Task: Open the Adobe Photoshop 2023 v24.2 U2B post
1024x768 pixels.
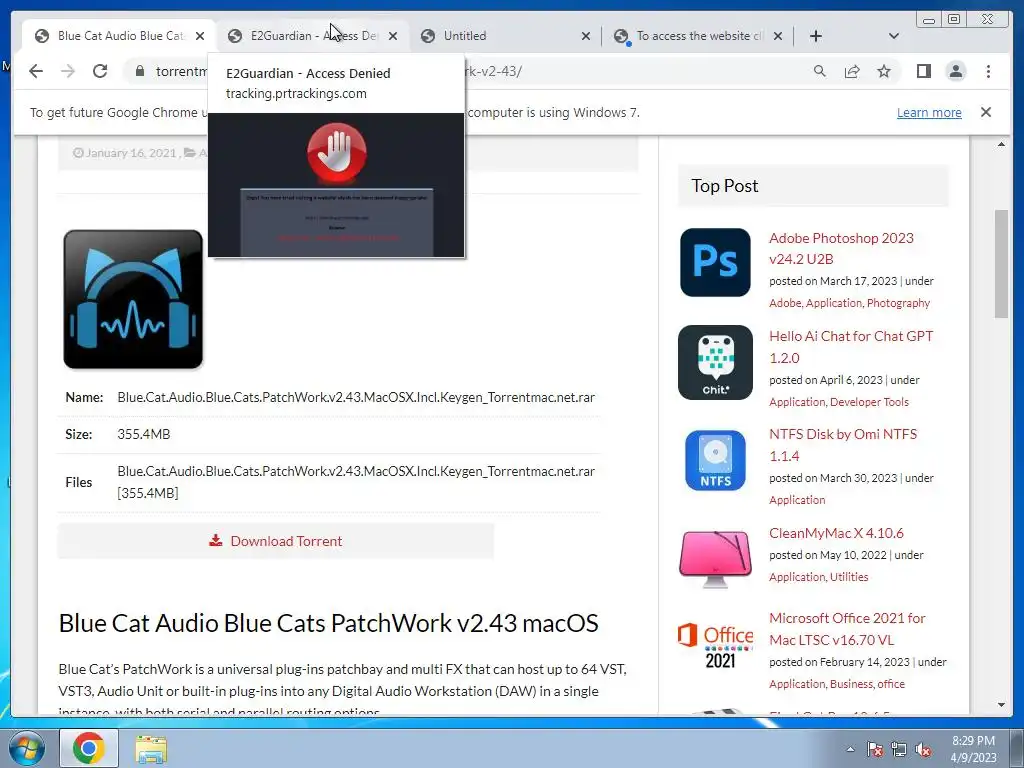Action: [841, 248]
